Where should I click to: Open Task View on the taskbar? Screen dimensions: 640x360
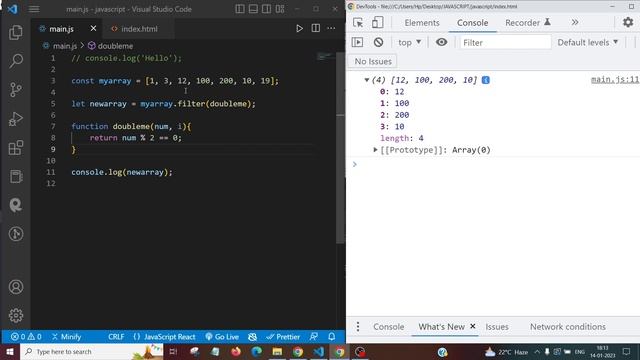(173, 351)
